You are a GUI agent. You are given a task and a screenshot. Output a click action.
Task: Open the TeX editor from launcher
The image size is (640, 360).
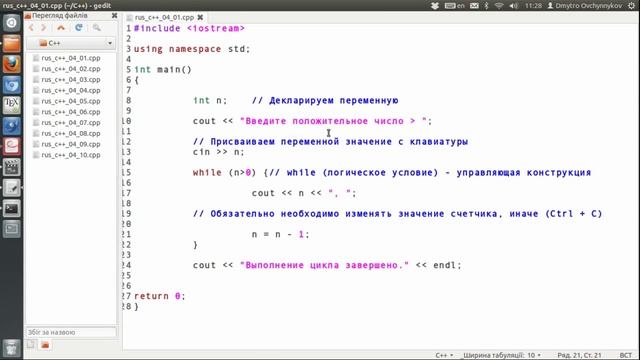pyautogui.click(x=11, y=105)
